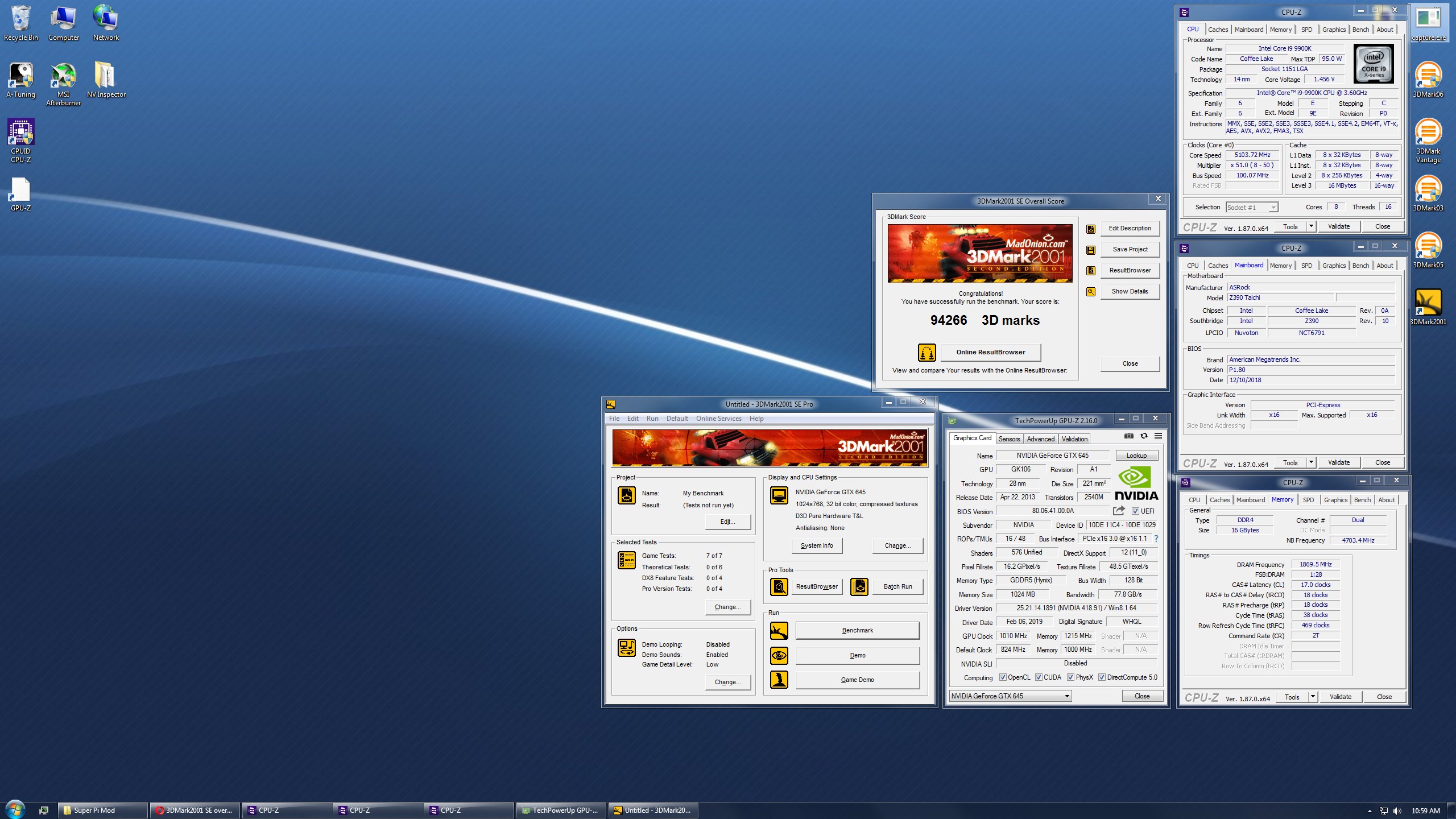Click the Edit Description icon

click(1090, 229)
